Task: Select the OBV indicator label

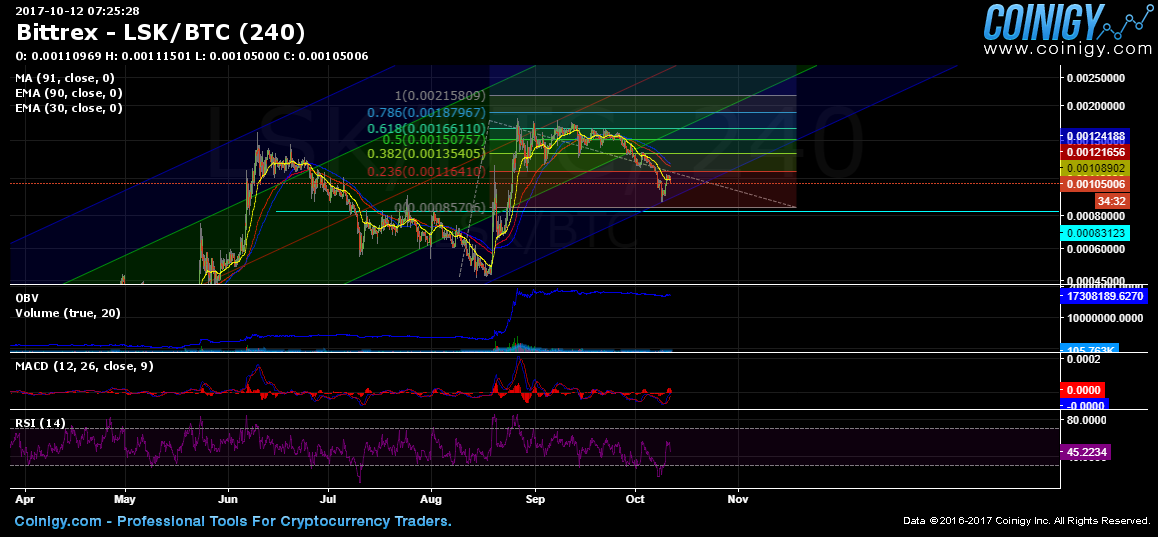Action: (27, 298)
